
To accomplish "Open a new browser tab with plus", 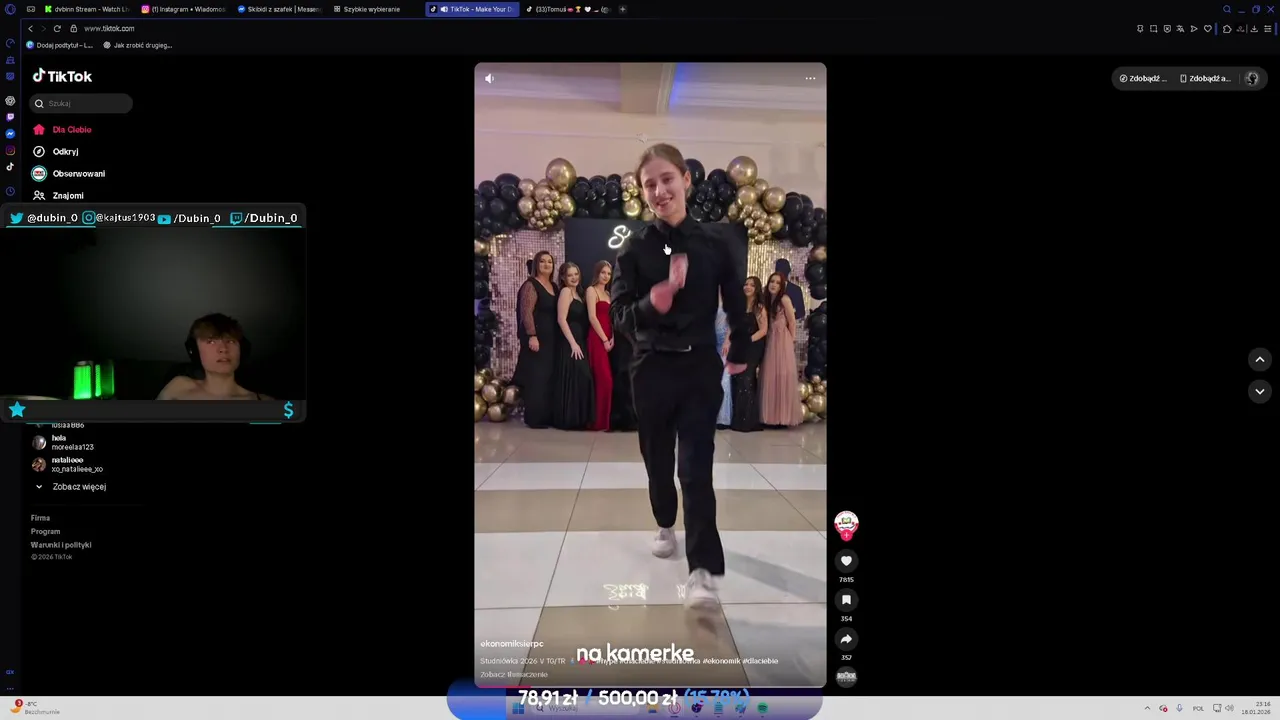I will tap(623, 9).
